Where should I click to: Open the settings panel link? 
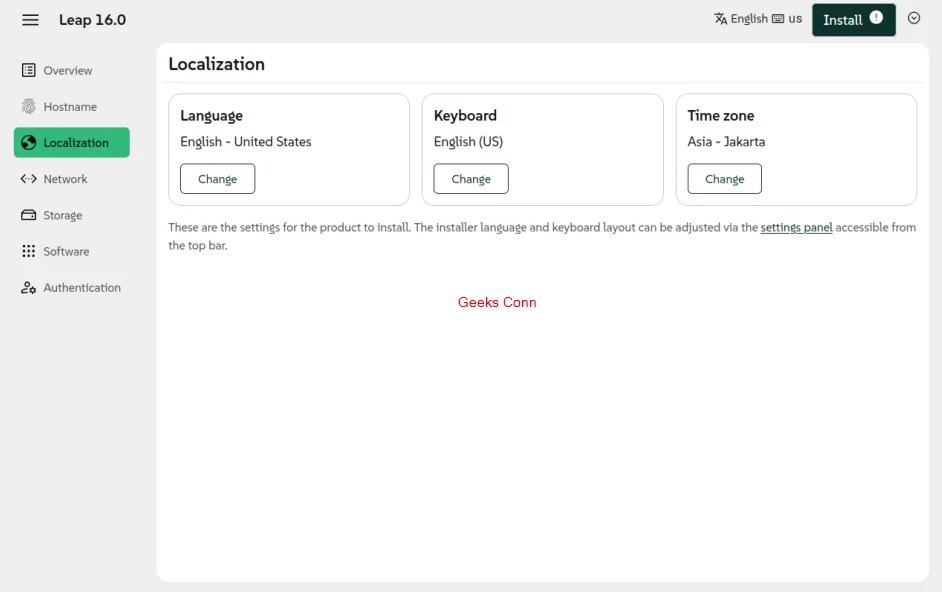coord(796,227)
